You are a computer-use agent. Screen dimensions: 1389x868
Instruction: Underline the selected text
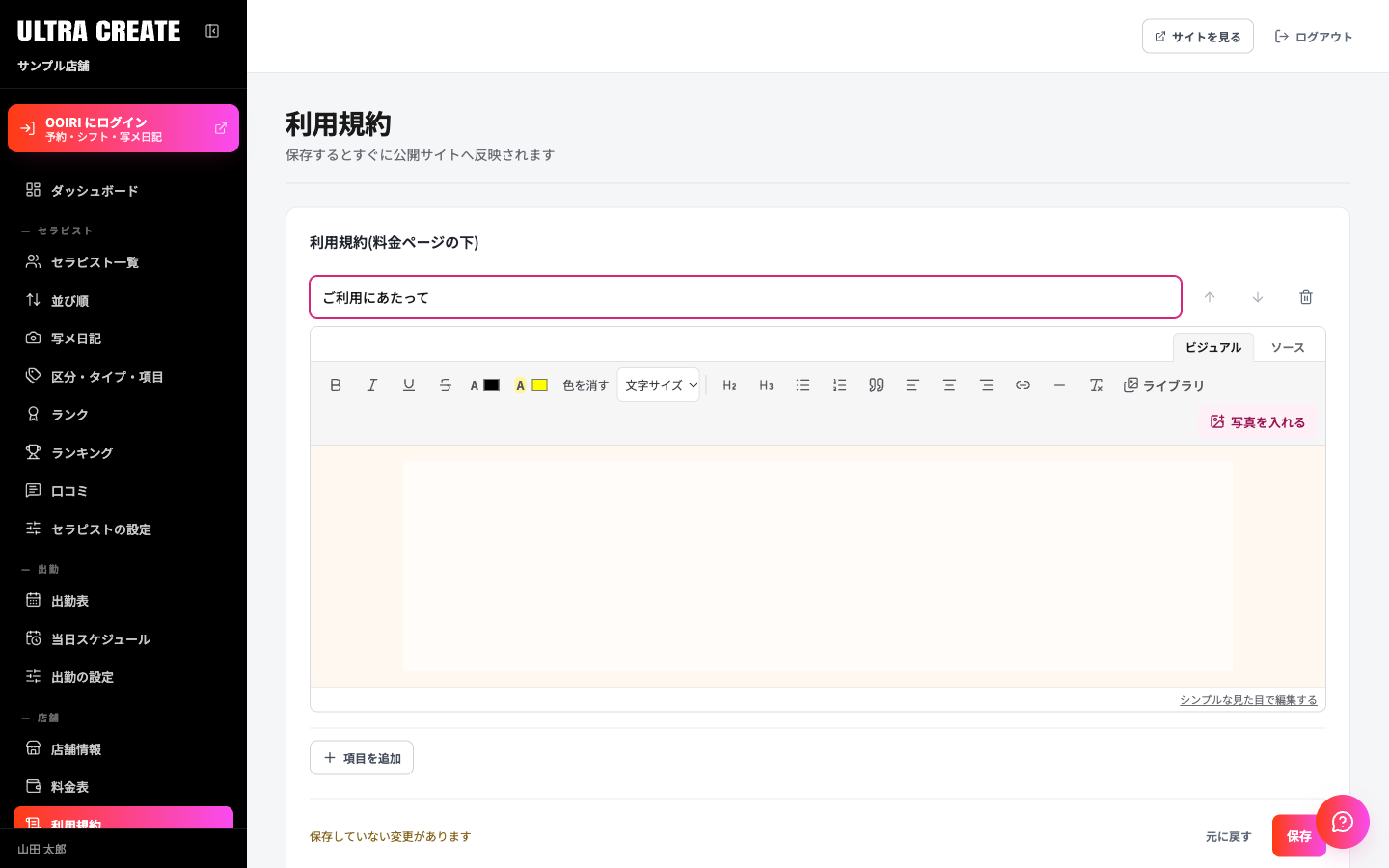[409, 385]
